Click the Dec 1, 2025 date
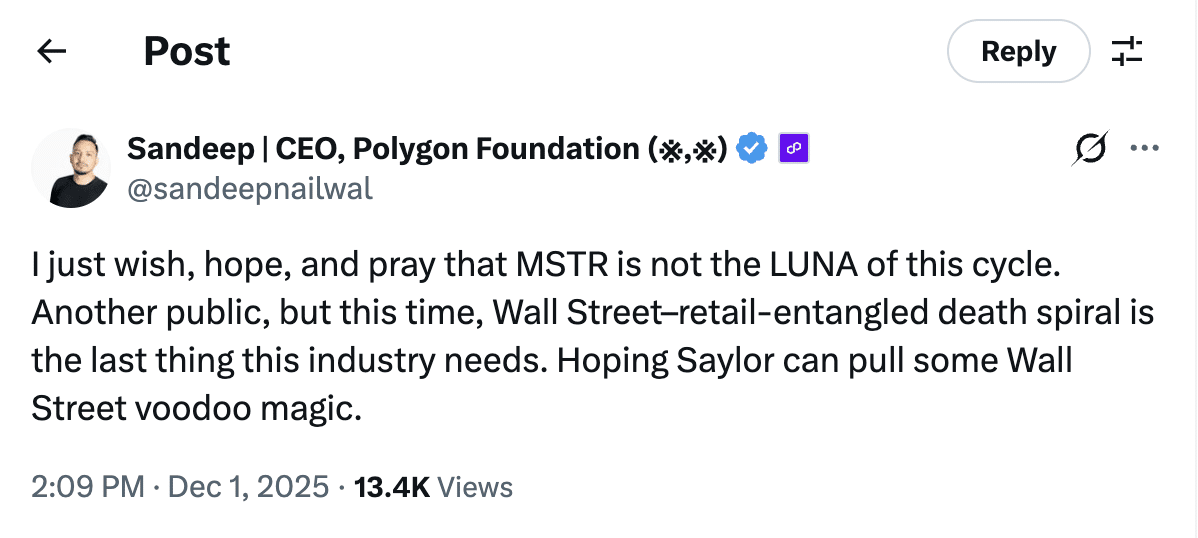The width and height of the screenshot is (1198, 538). click(248, 487)
